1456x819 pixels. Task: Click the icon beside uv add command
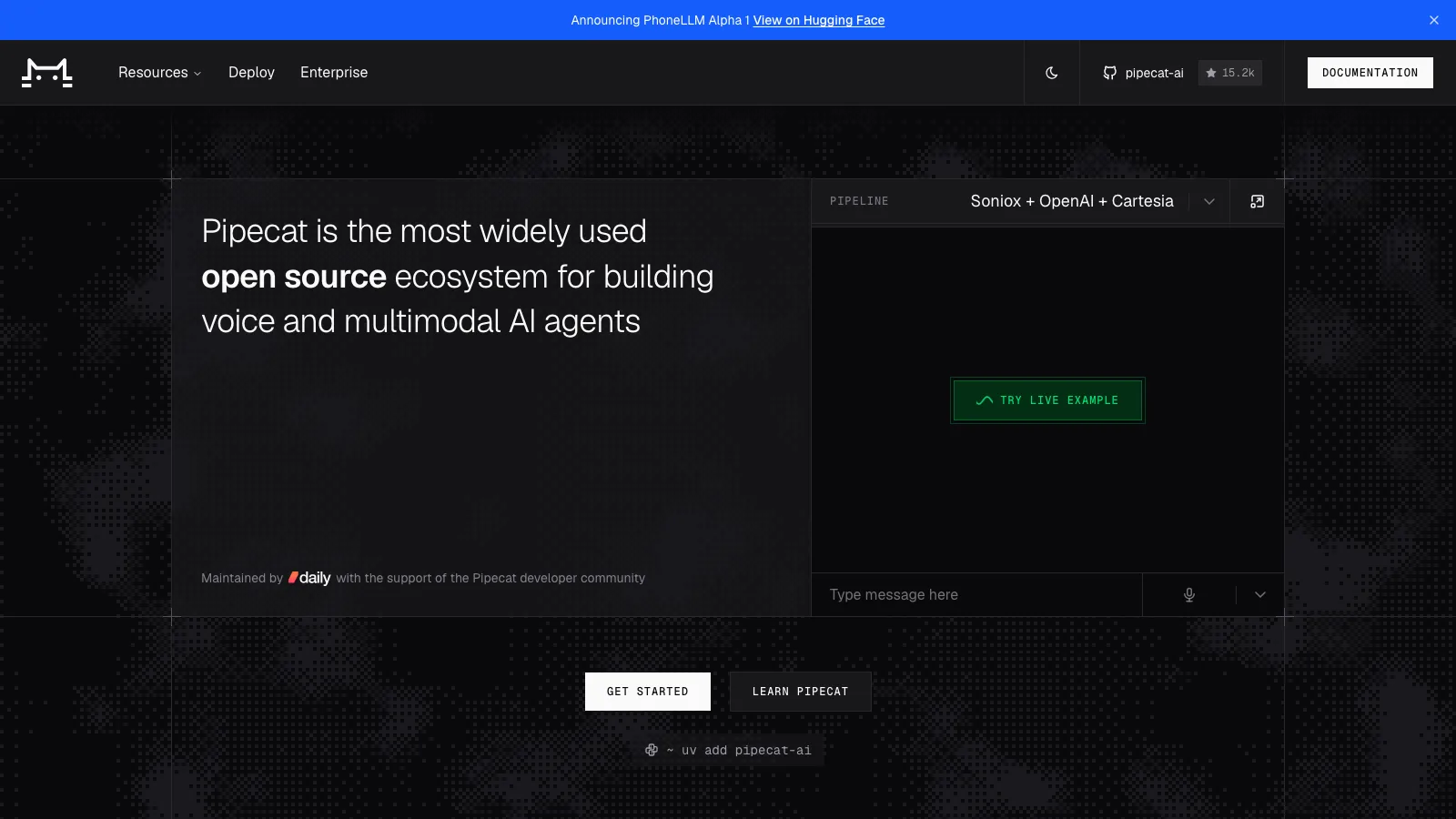coord(652,750)
